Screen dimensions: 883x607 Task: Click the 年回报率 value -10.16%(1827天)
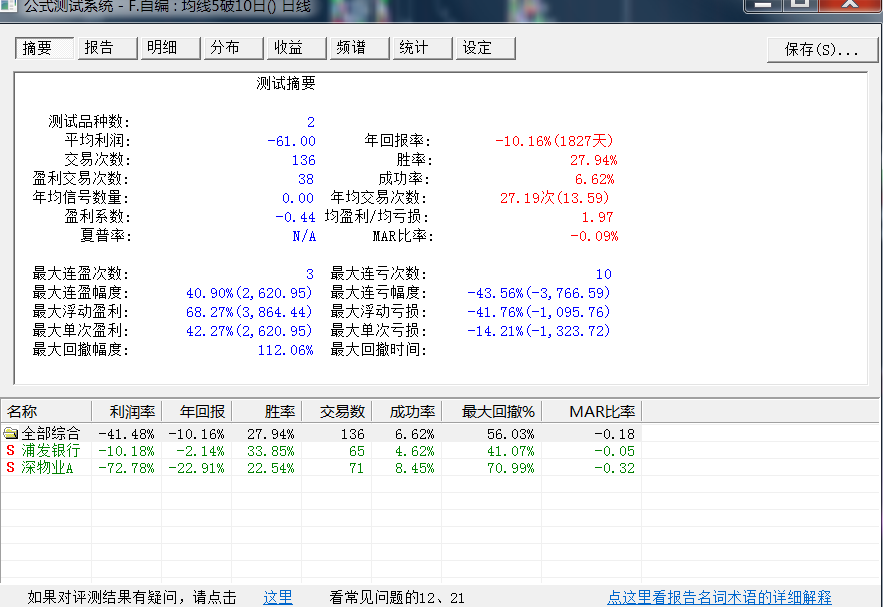click(x=554, y=141)
